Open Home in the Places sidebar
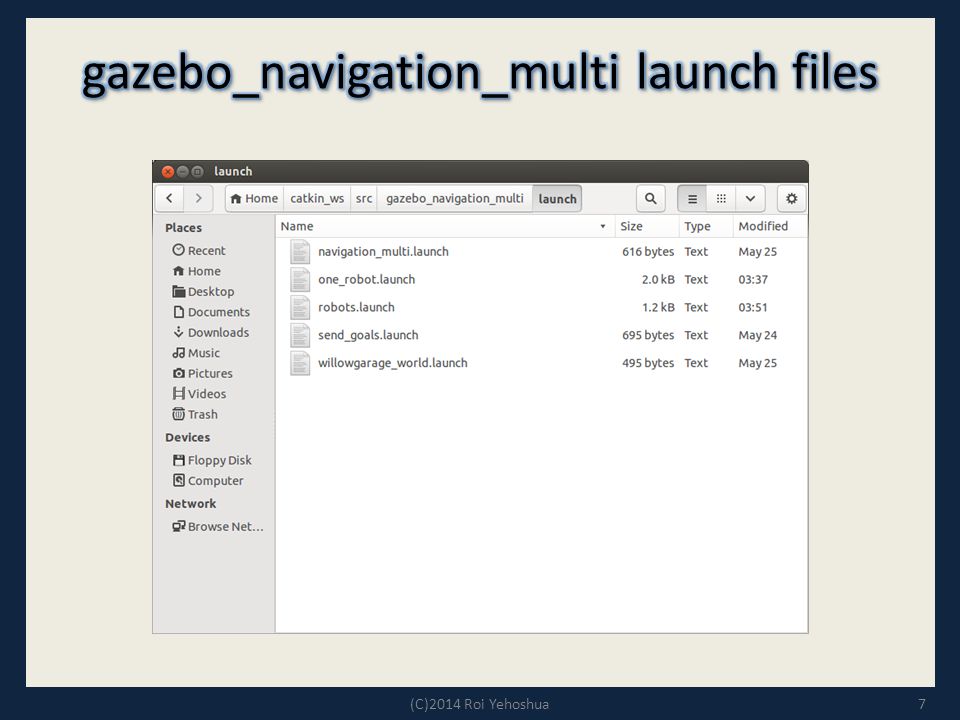This screenshot has width=960, height=720. [197, 271]
